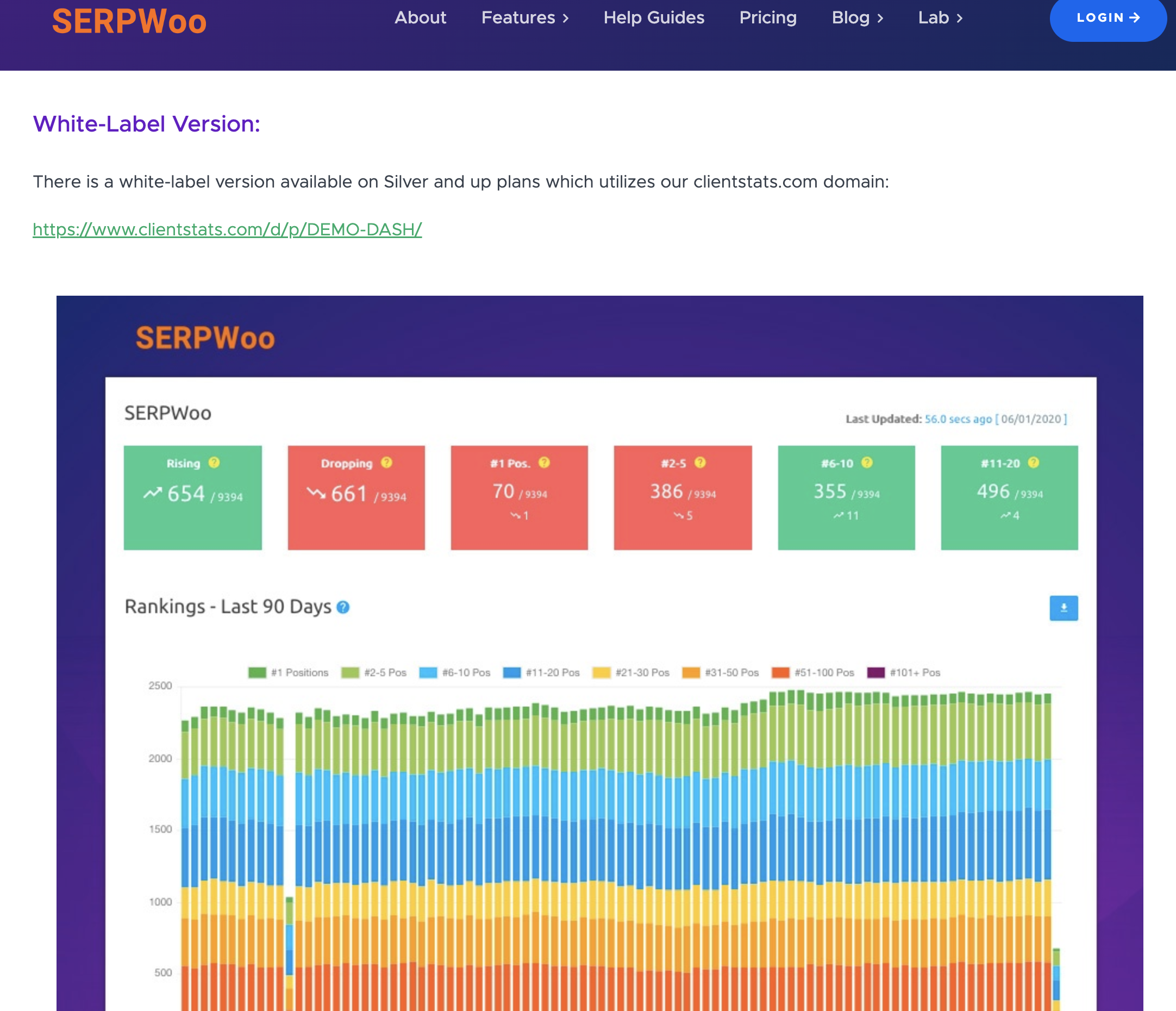Click the 'Rankings - Last 90 Days' title
This screenshot has height=1011, width=1176.
(x=228, y=607)
